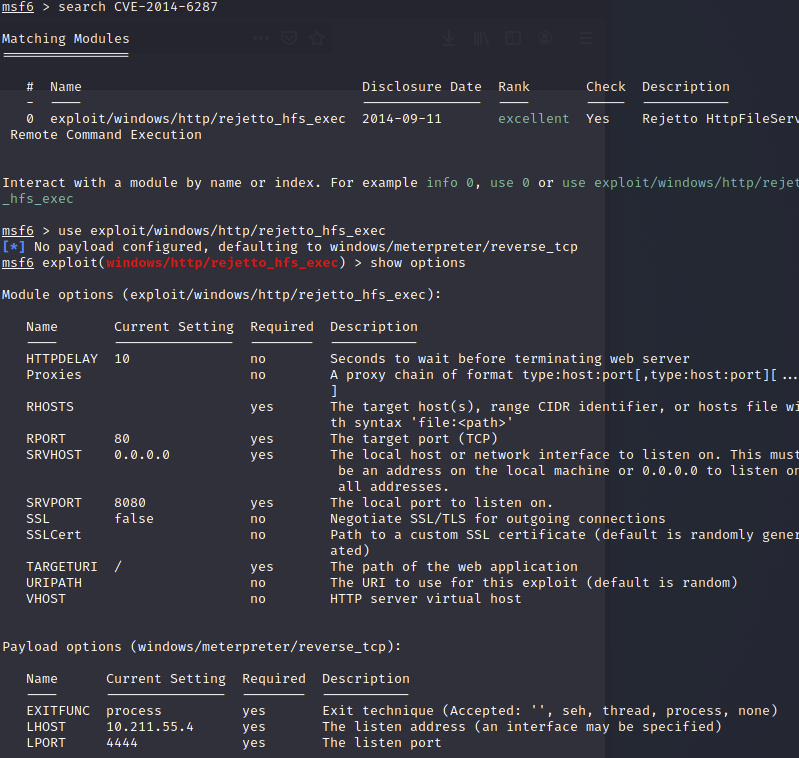Click the 'RHOSTS' option name

pyautogui.click(x=50, y=407)
